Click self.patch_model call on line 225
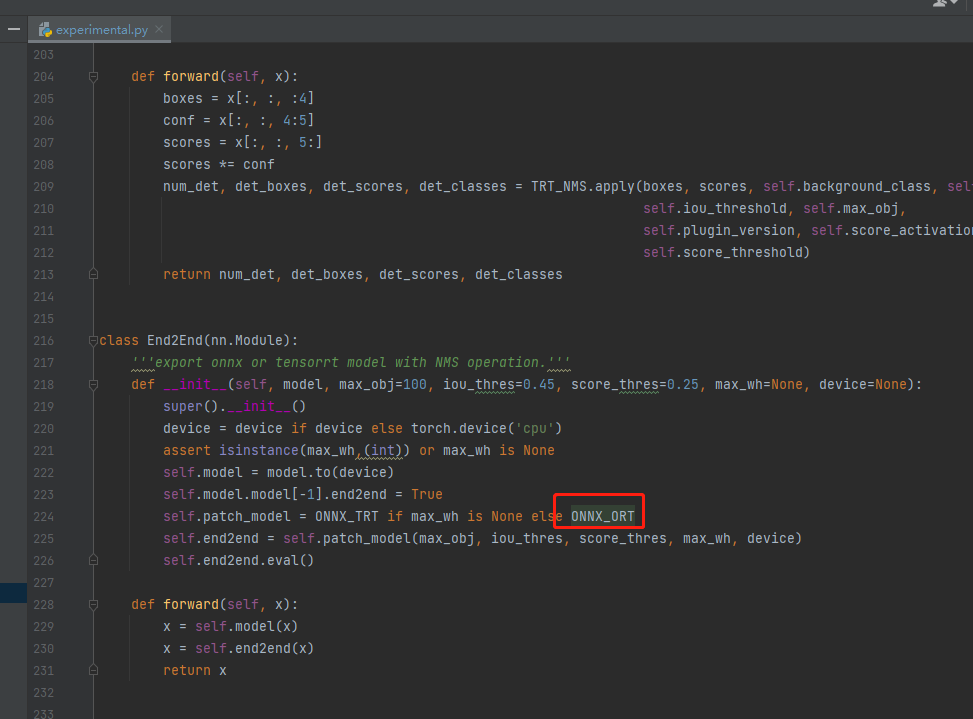Image resolution: width=973 pixels, height=719 pixels. [348, 538]
